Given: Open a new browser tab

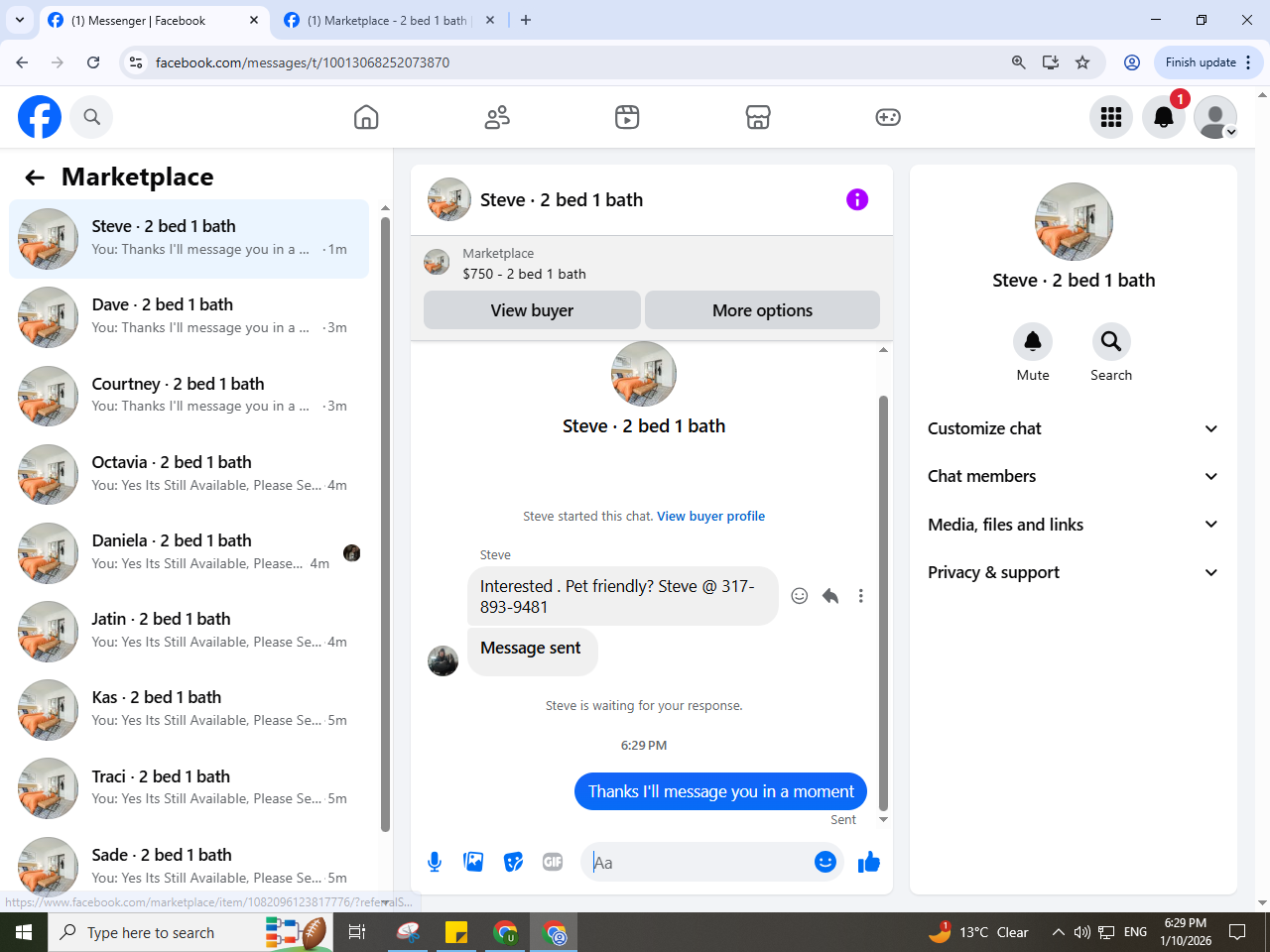Looking at the screenshot, I should [526, 20].
